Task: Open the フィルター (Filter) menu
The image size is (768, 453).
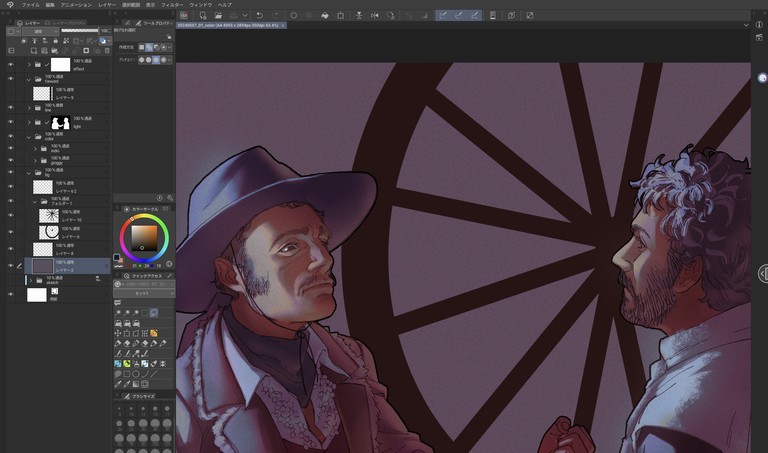Action: [x=172, y=4]
